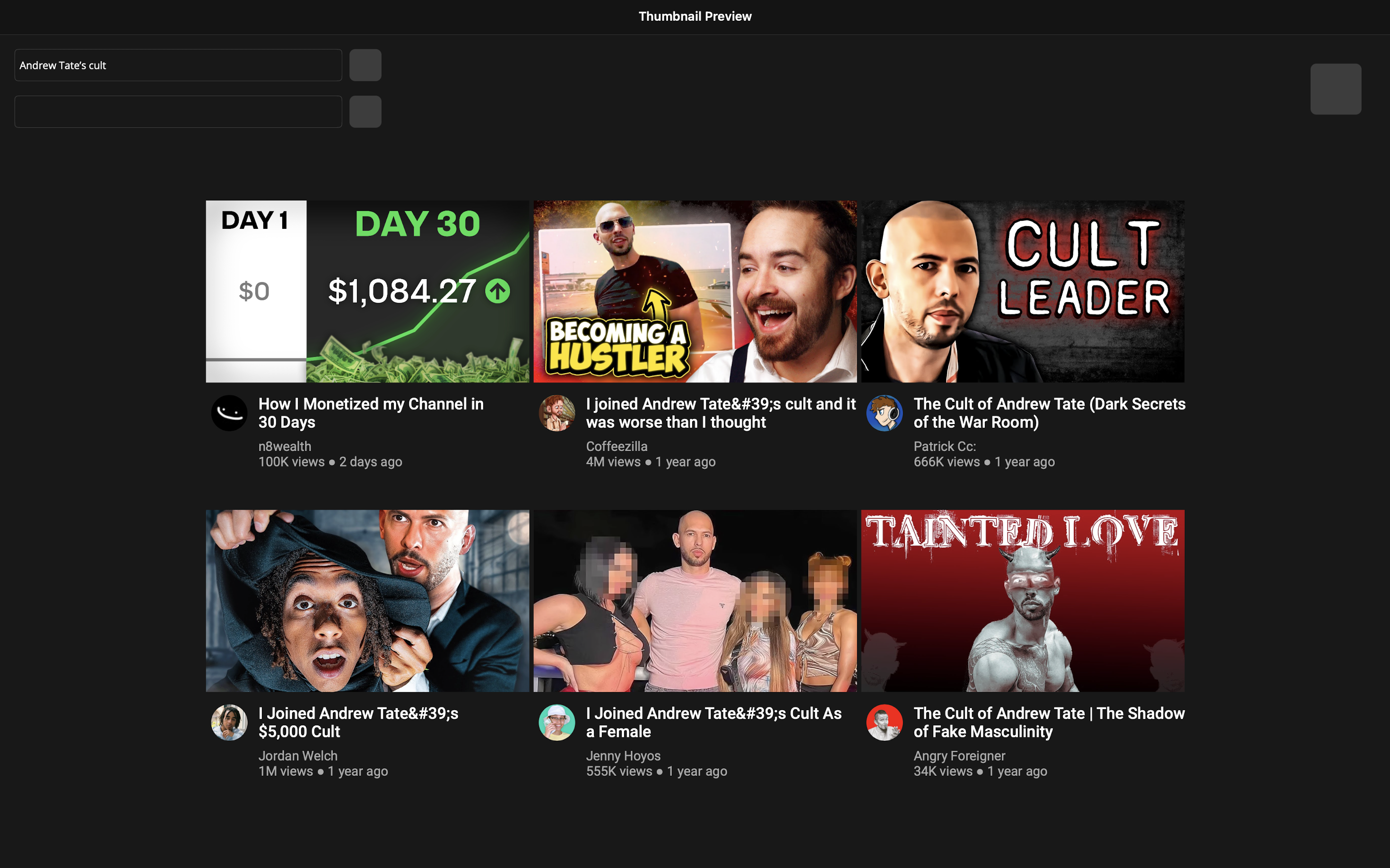
Task: Click the title 'How I Monetized my Channel in 30 Days'
Action: [x=371, y=413]
